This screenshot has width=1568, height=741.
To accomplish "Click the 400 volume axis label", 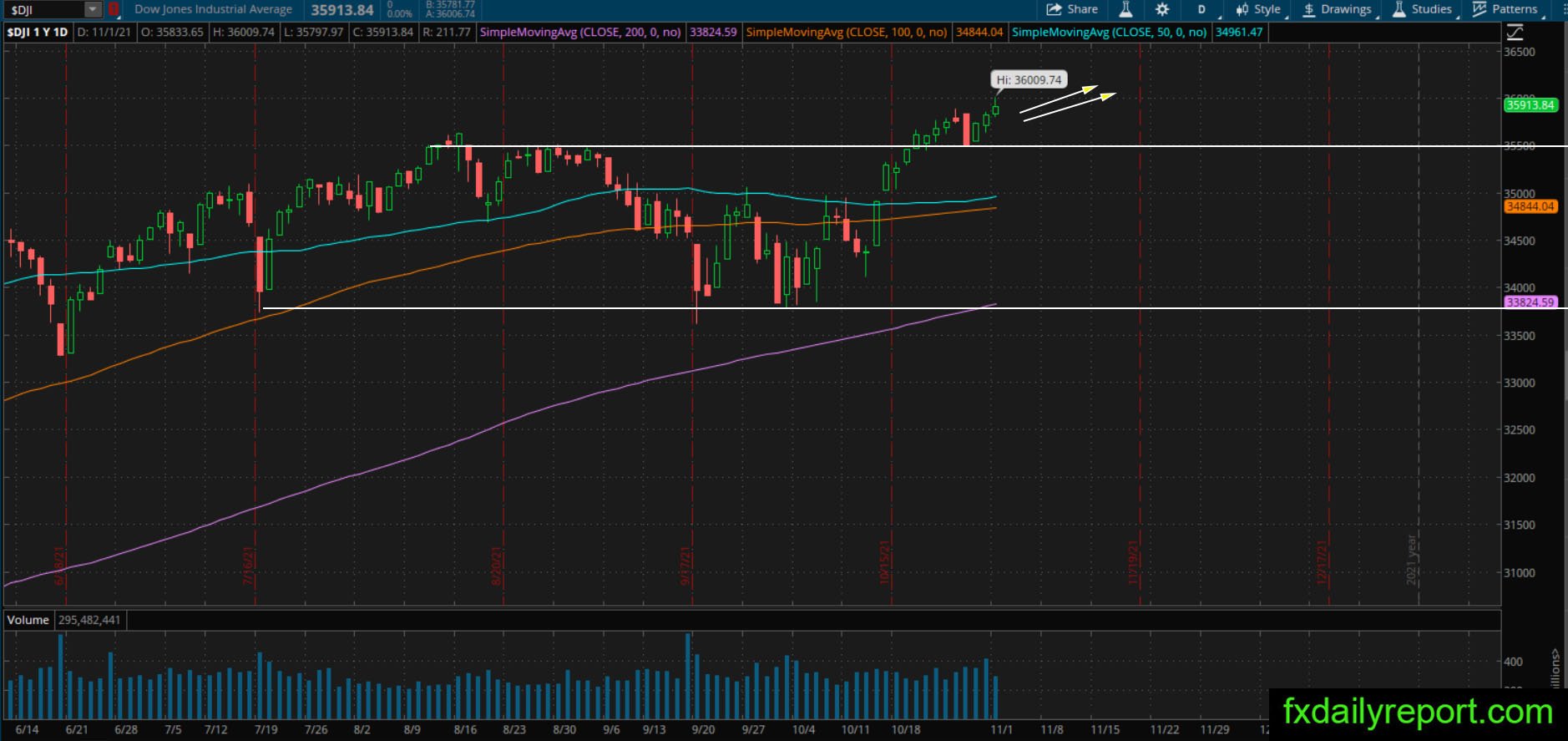I will pos(1513,662).
